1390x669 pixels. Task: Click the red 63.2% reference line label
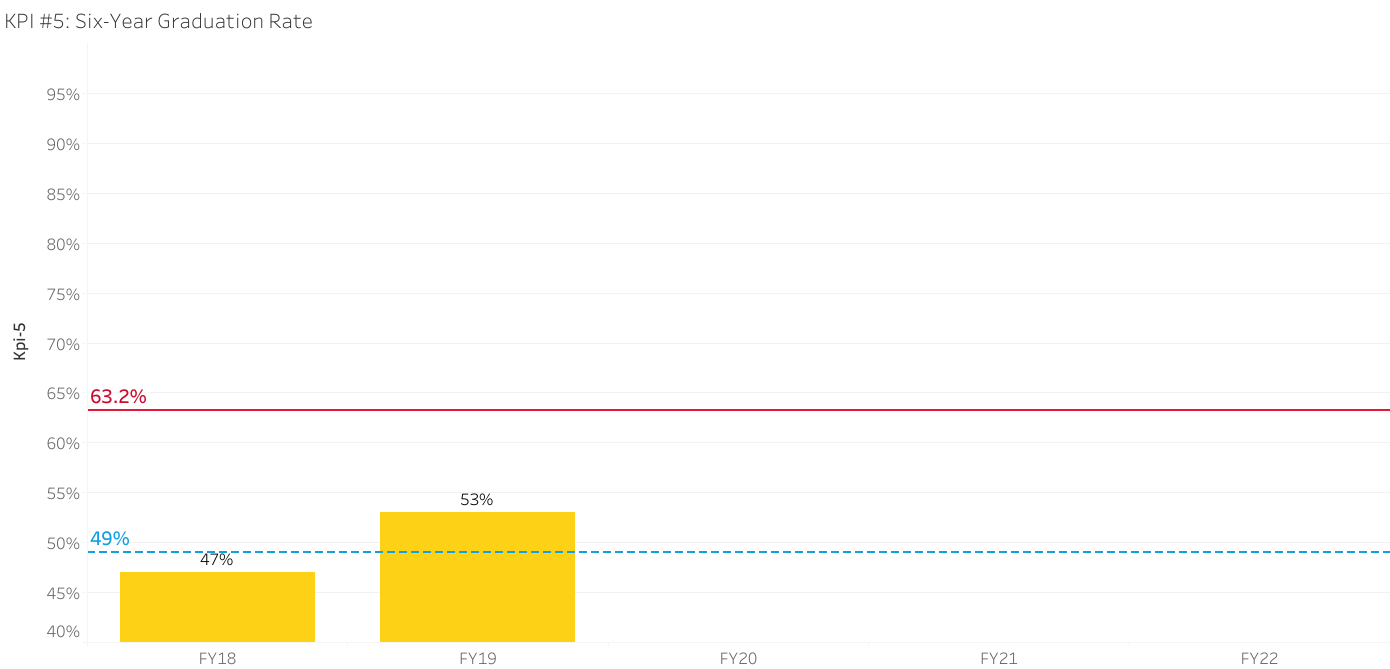pos(118,397)
